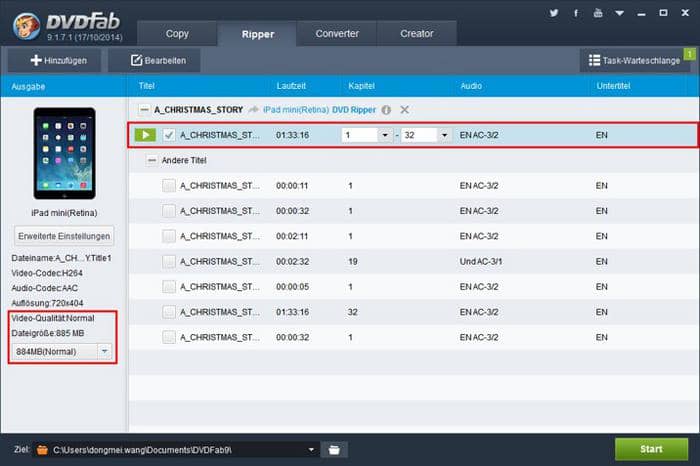700x466 pixels.
Task: Click the Ausgabe panel header
Action: 28,87
